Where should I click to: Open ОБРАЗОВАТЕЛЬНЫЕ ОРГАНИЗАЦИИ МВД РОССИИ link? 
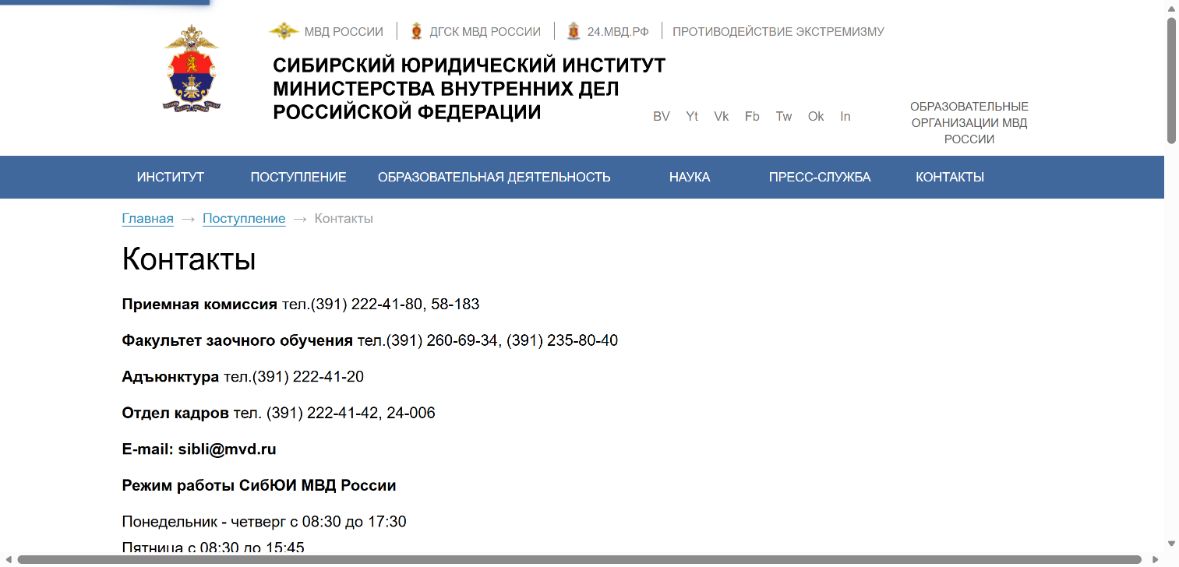coord(969,123)
